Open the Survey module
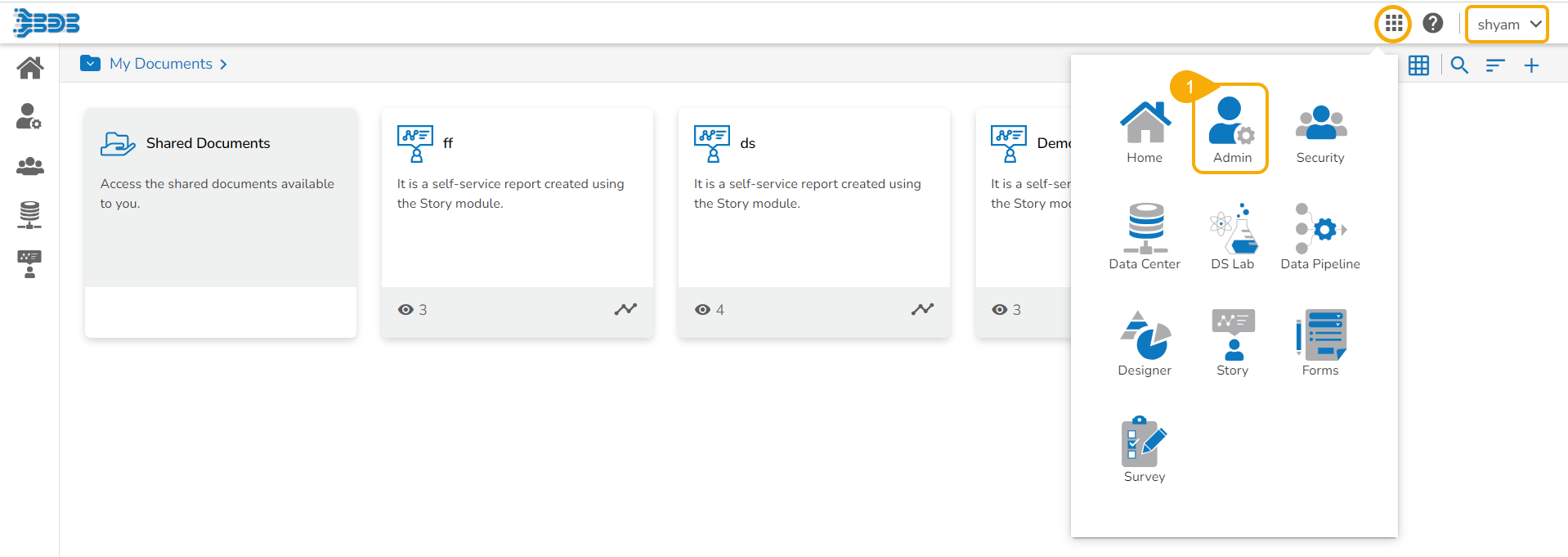Viewport: 1568px width, 557px height. point(1144,448)
